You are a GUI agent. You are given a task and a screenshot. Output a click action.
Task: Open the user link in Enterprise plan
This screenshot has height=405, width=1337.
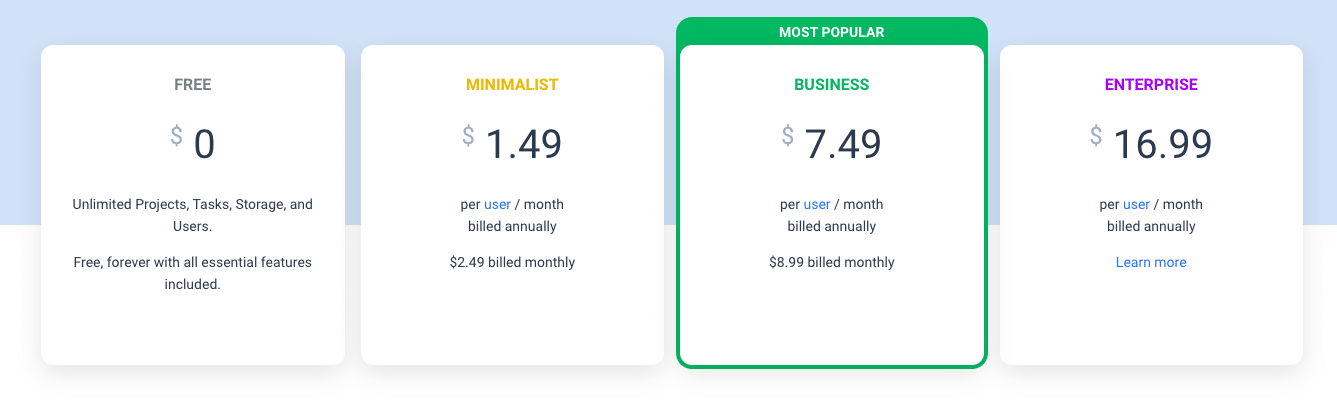(x=1137, y=204)
